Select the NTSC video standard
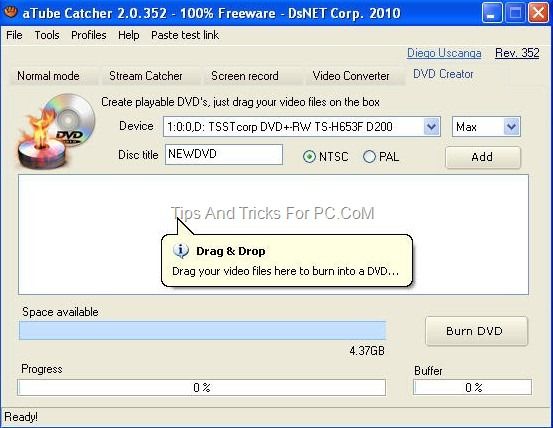The height and width of the screenshot is (428, 553). point(325,157)
